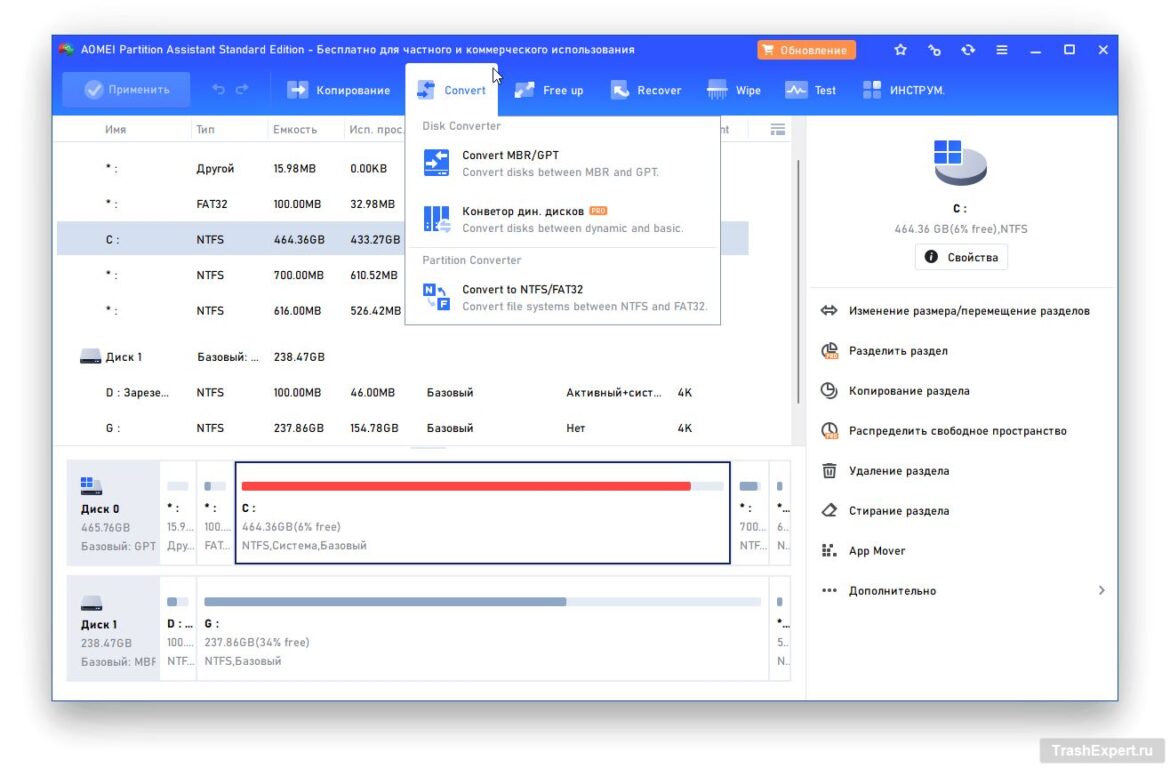Open Свойства for drive C:
Screen dimensions: 1170x768
[x=960, y=256]
